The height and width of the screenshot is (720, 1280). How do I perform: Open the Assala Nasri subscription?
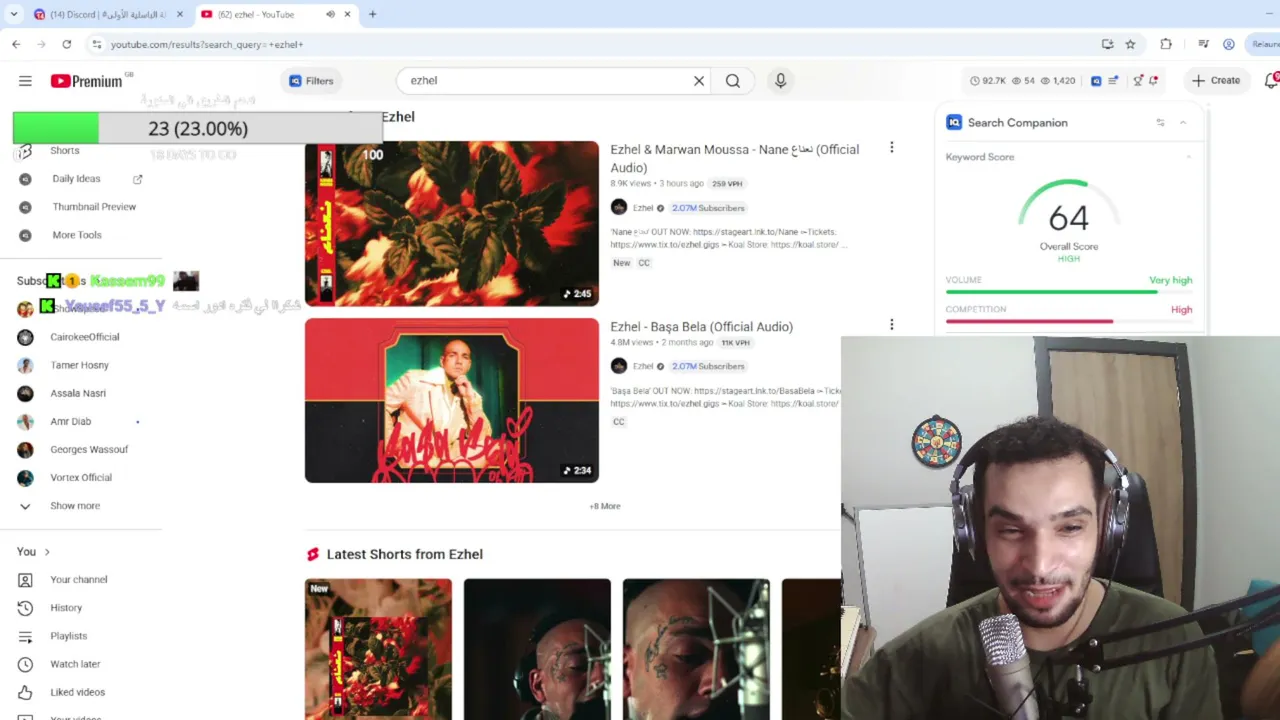point(78,393)
